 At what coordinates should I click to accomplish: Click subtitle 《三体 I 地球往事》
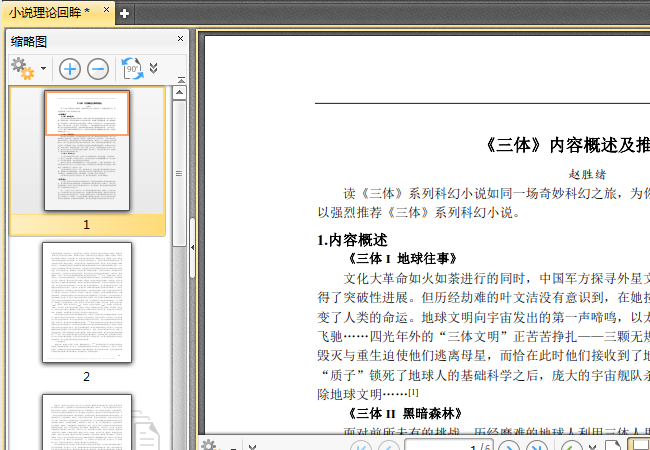pyautogui.click(x=401, y=259)
